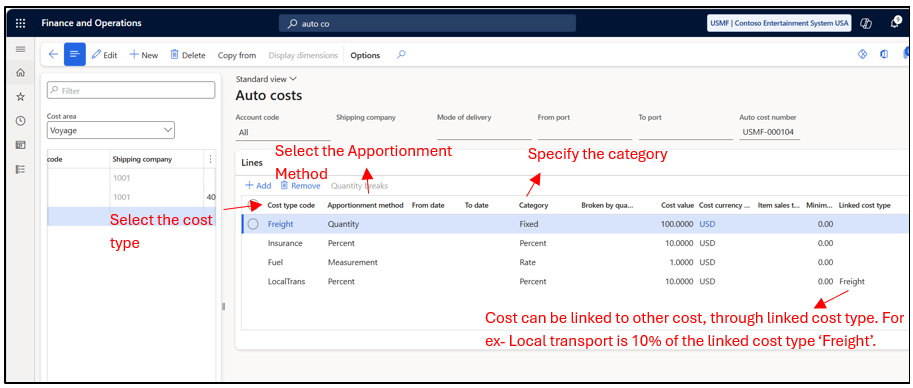Click Edit in action bar
The height and width of the screenshot is (388, 913).
click(x=105, y=55)
